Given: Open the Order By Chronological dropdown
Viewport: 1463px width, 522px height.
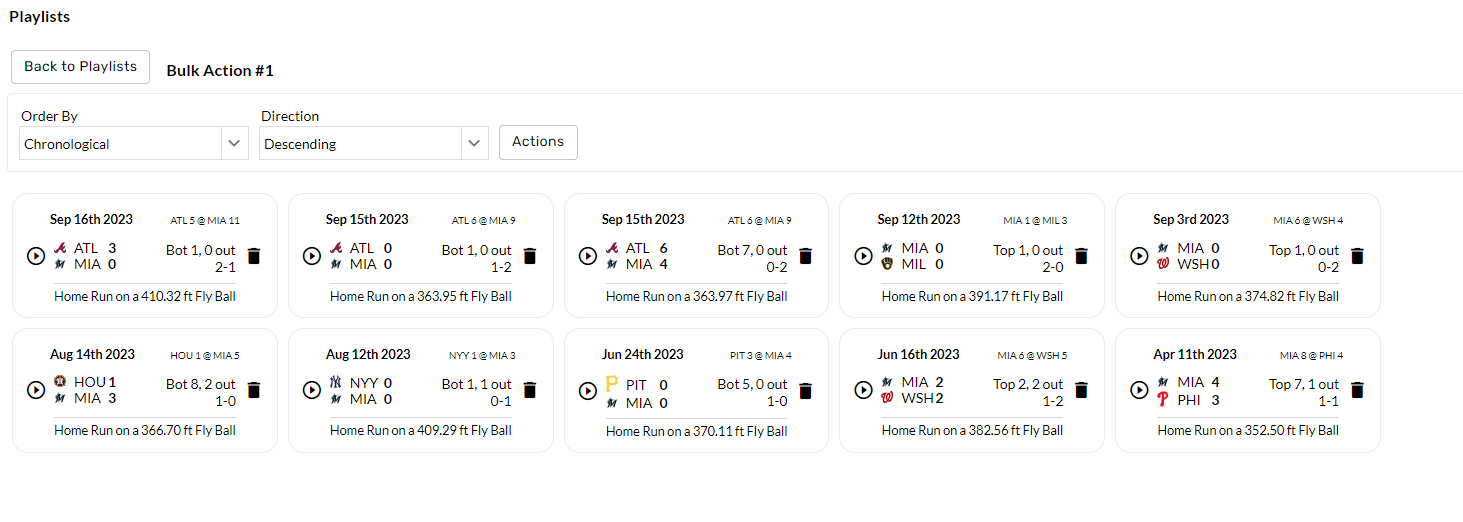Looking at the screenshot, I should [x=134, y=144].
